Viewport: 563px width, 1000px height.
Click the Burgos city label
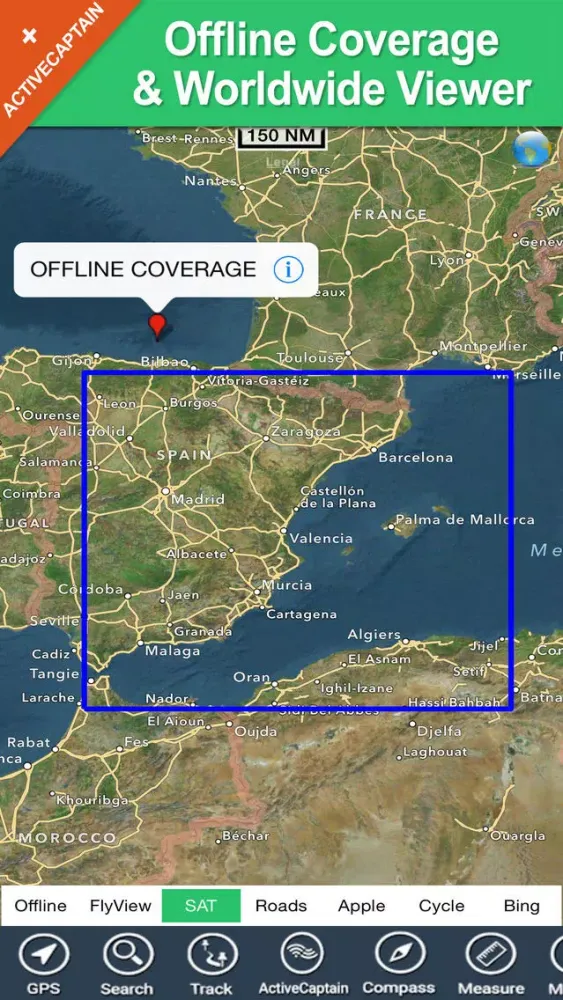click(x=194, y=403)
